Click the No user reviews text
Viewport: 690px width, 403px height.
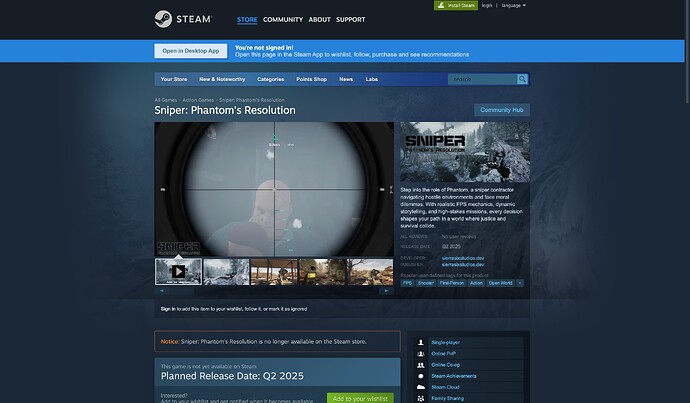459,237
